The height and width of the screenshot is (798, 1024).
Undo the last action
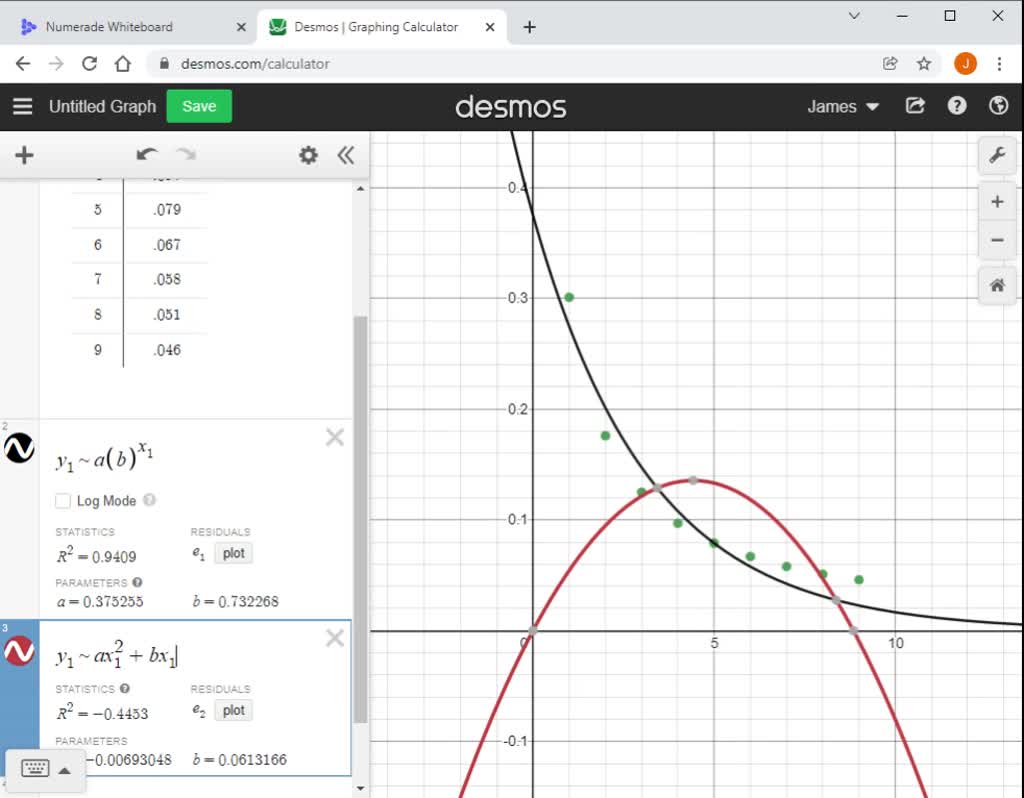pyautogui.click(x=147, y=155)
